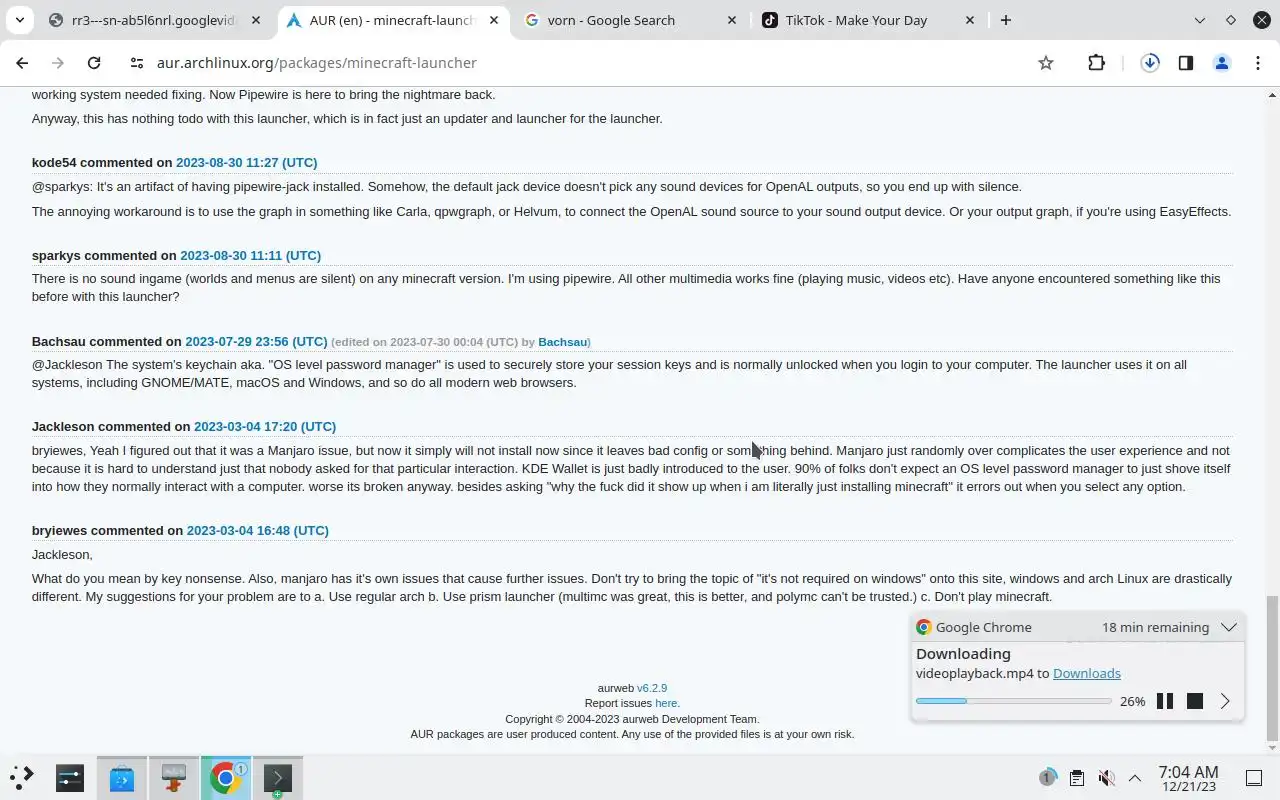This screenshot has height=800, width=1280.
Task: Bookmark this page with the star
Action: tap(1046, 63)
